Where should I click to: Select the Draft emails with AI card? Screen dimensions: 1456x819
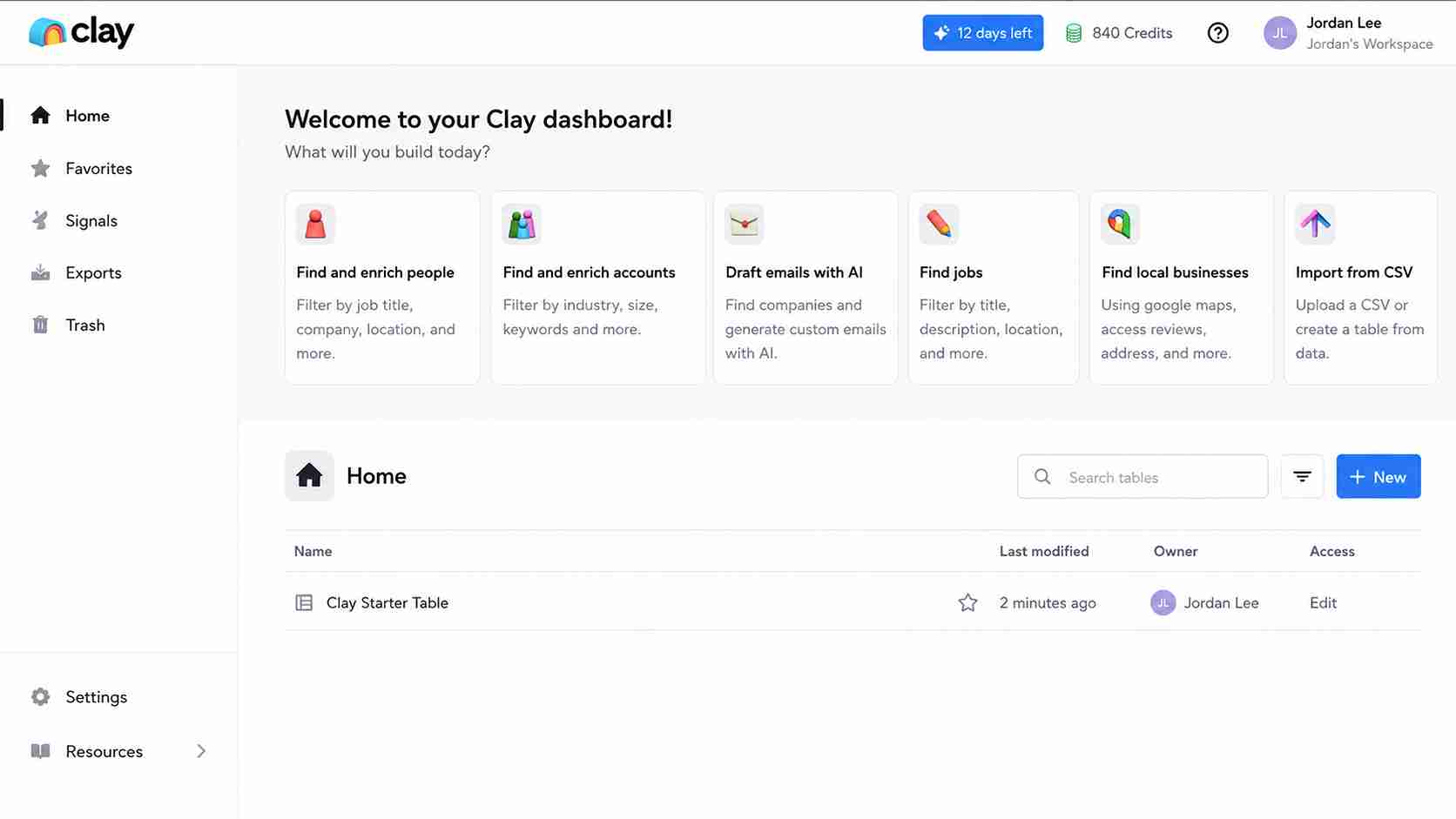(806, 287)
